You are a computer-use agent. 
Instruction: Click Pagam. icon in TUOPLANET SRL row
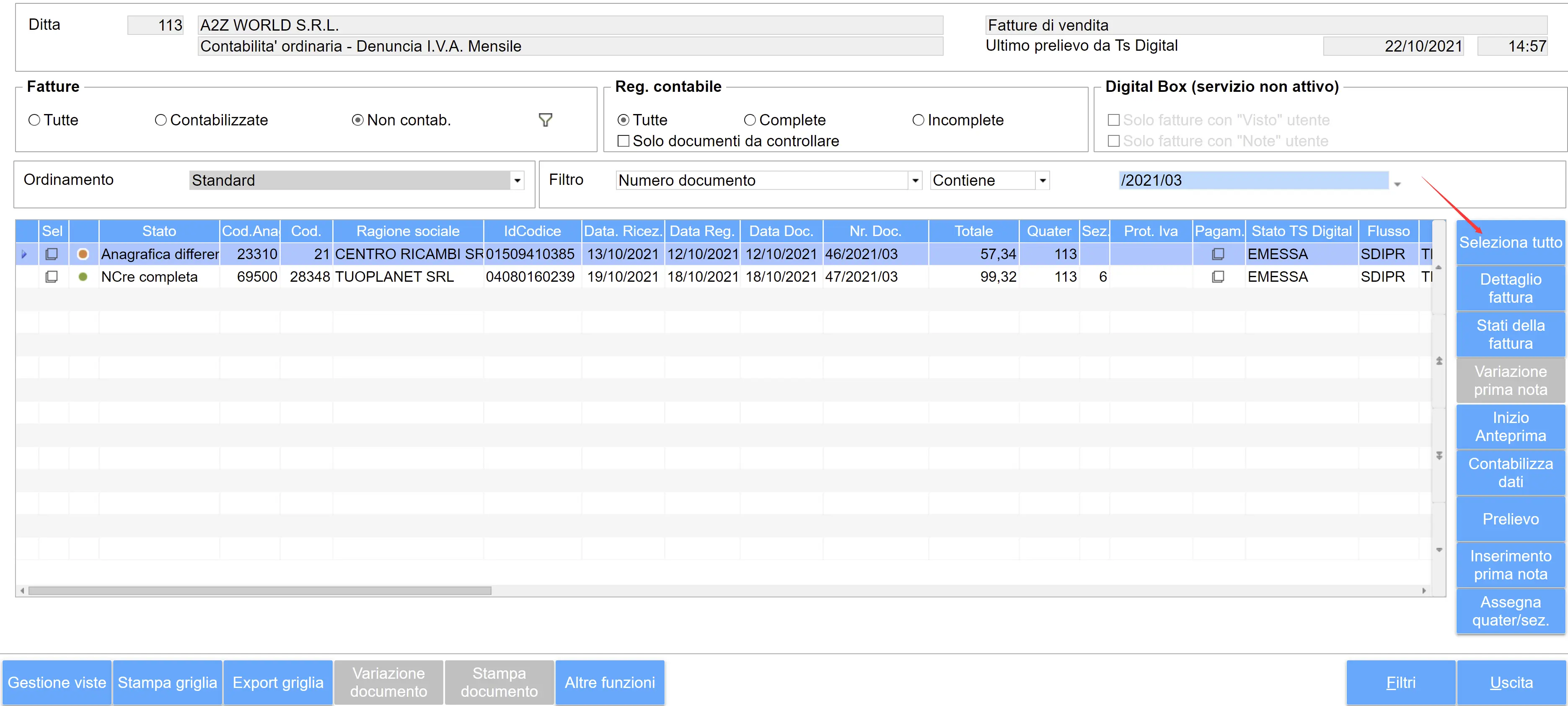click(x=1217, y=277)
